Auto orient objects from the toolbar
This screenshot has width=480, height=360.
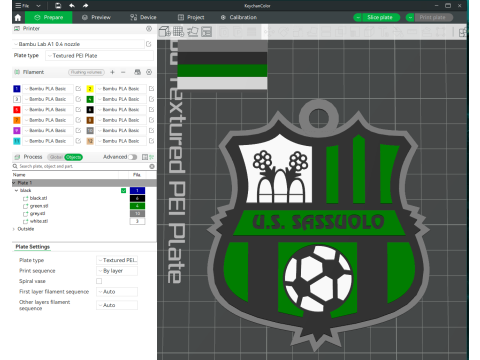(192, 32)
